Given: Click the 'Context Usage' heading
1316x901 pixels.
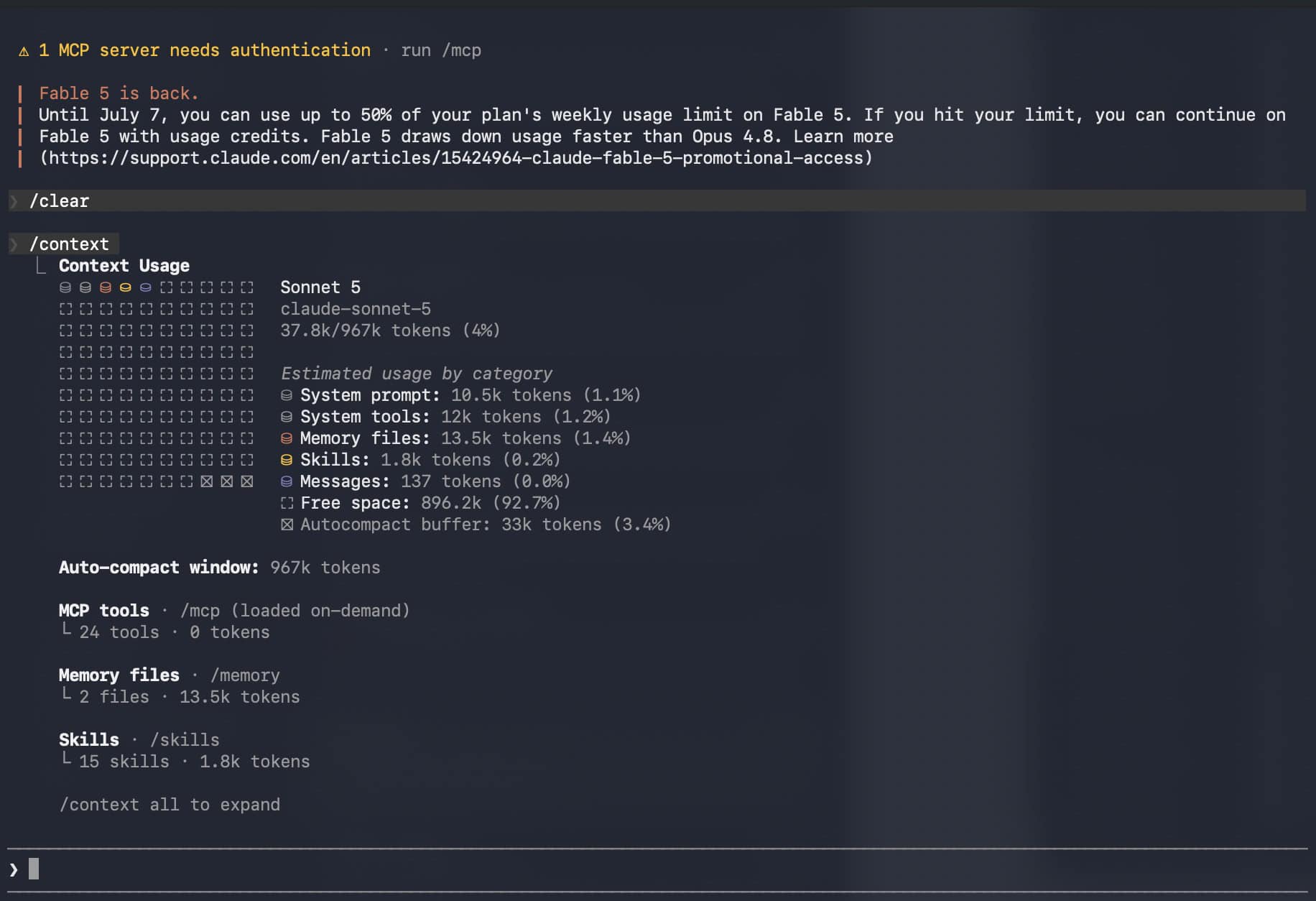Looking at the screenshot, I should [124, 266].
